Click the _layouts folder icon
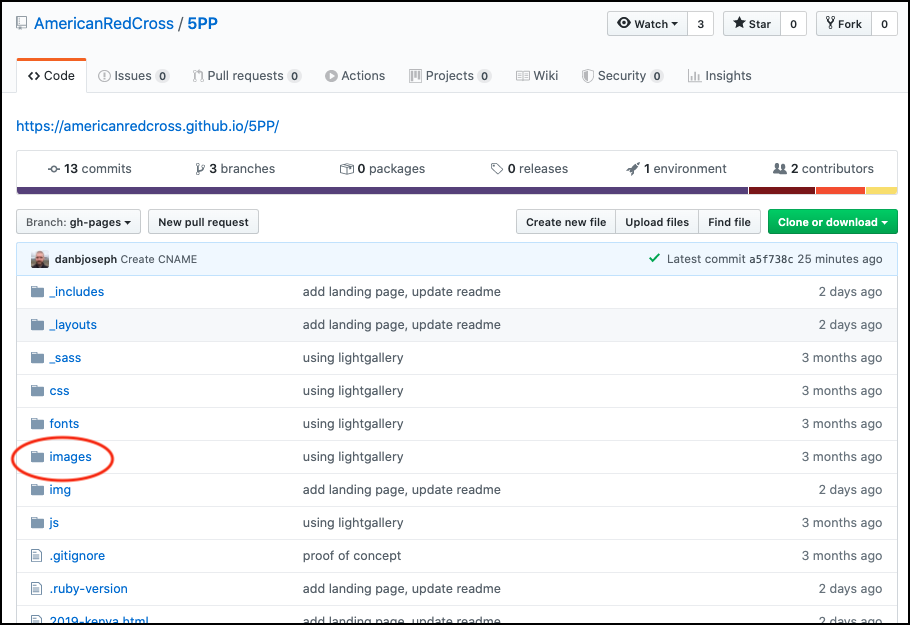 coord(38,324)
